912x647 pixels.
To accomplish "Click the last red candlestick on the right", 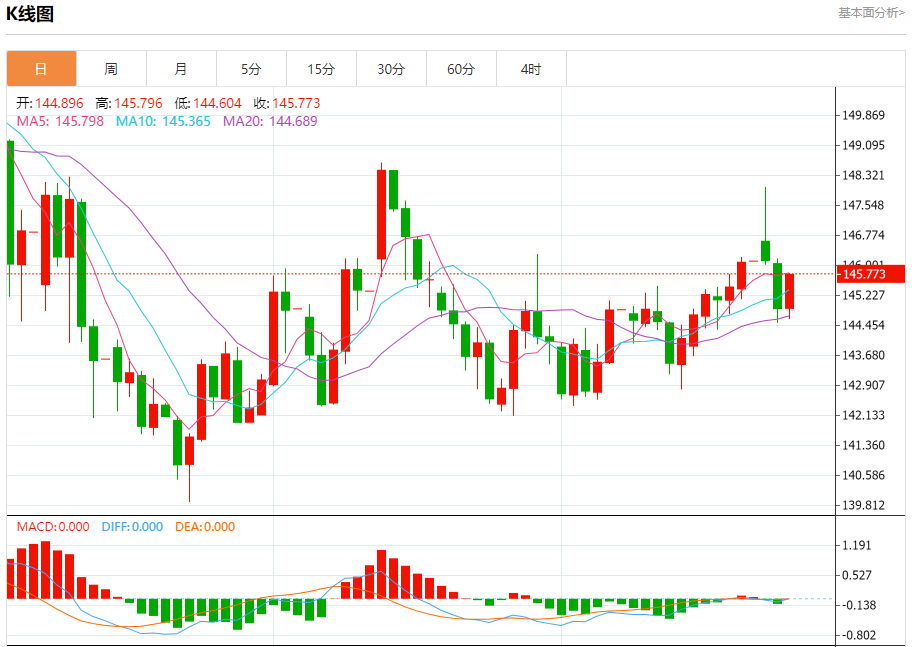I will pyautogui.click(x=789, y=291).
